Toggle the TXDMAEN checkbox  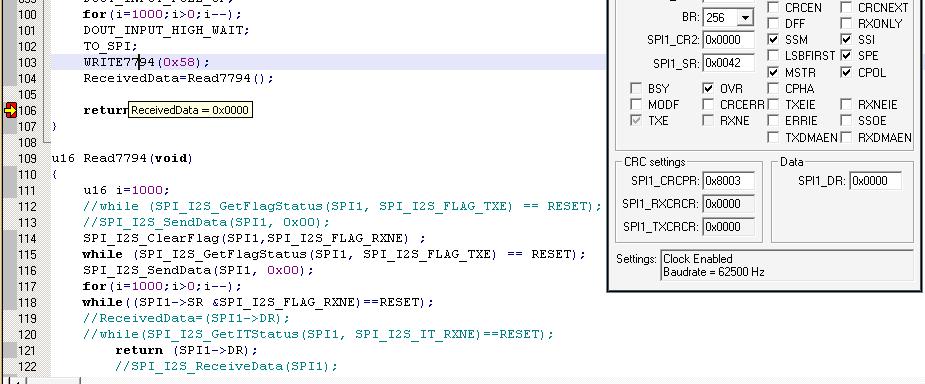point(773,137)
